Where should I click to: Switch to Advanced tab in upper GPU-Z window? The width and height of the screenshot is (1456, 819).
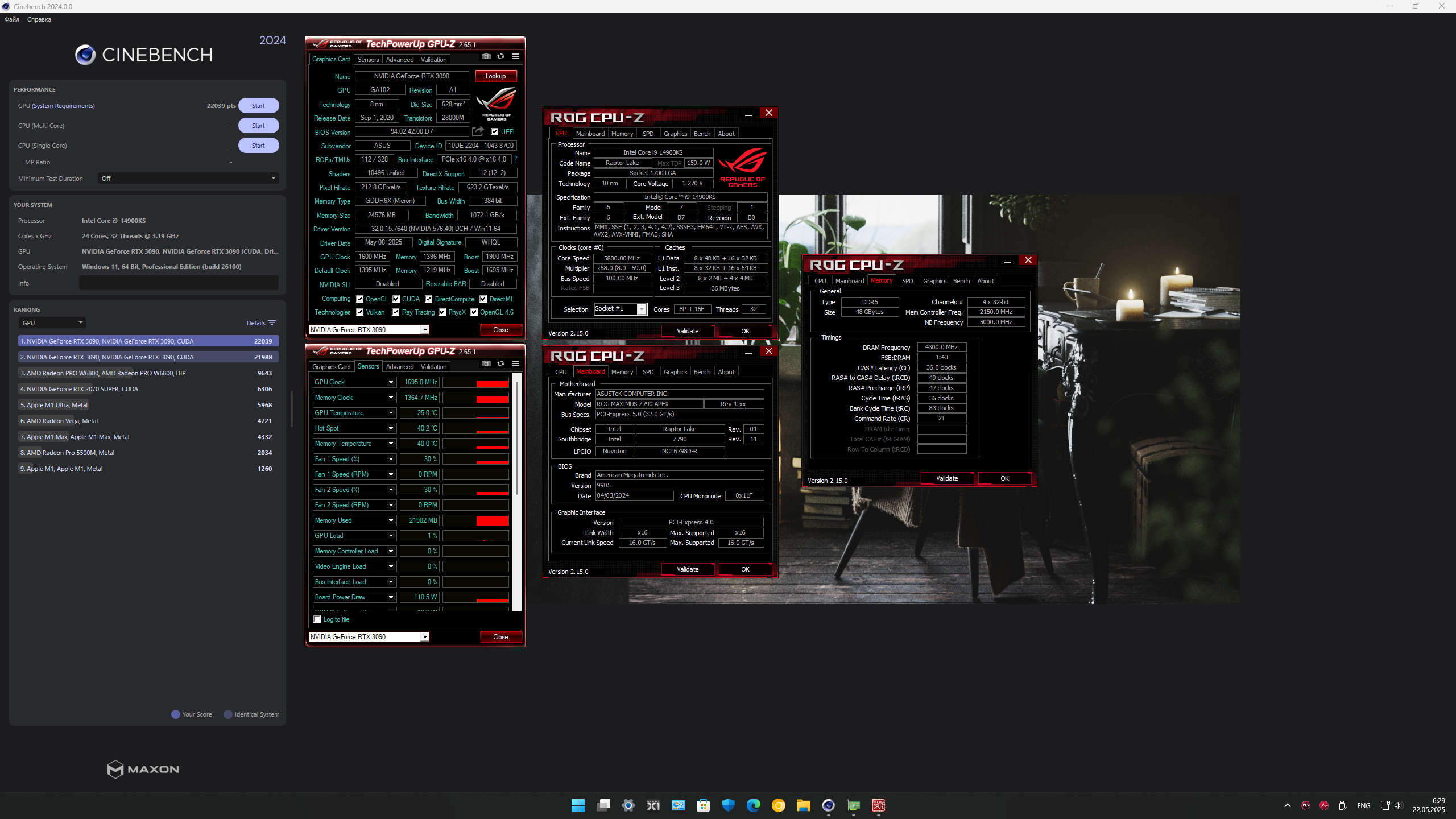click(x=400, y=60)
